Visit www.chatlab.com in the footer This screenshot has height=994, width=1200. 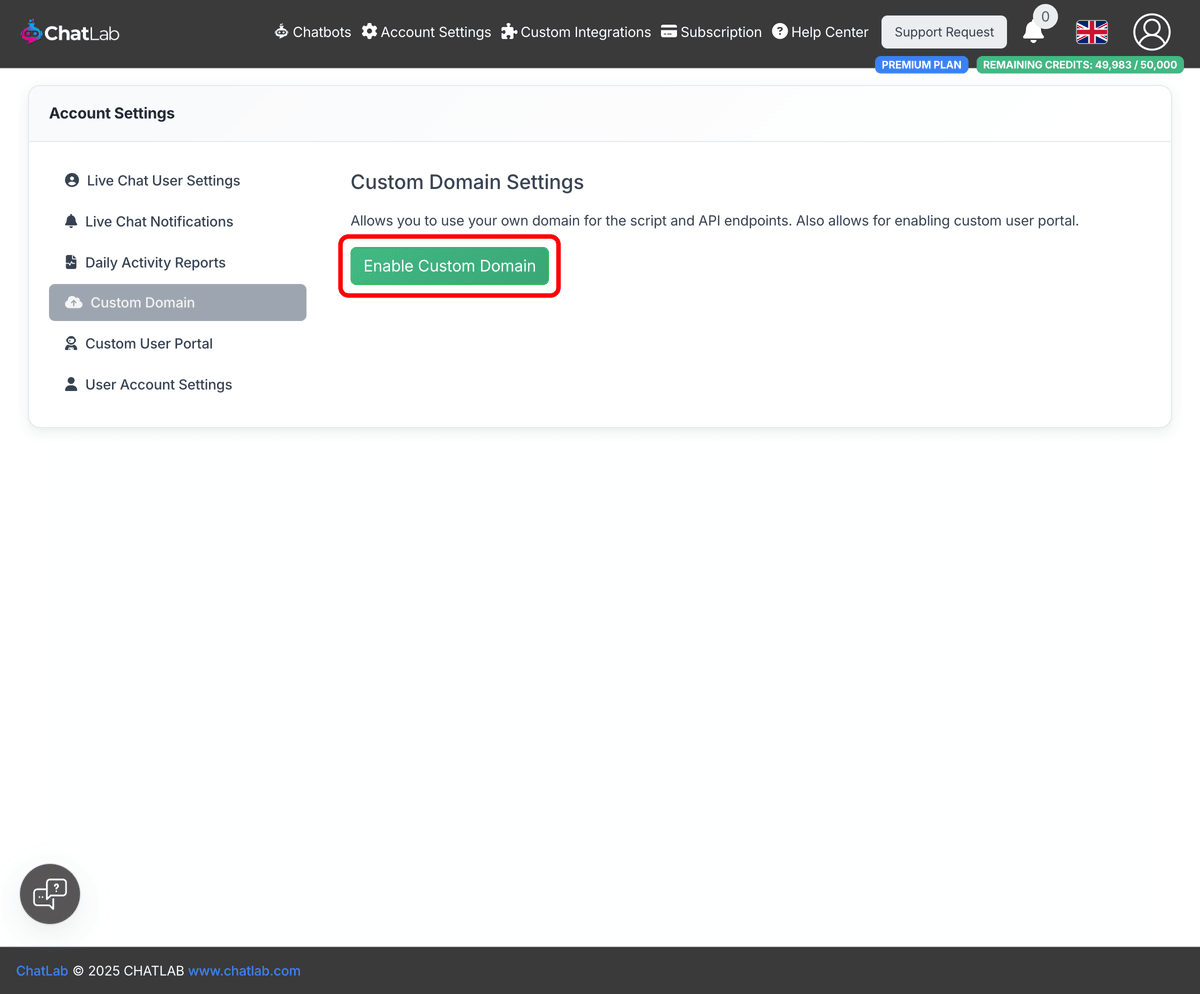[244, 970]
